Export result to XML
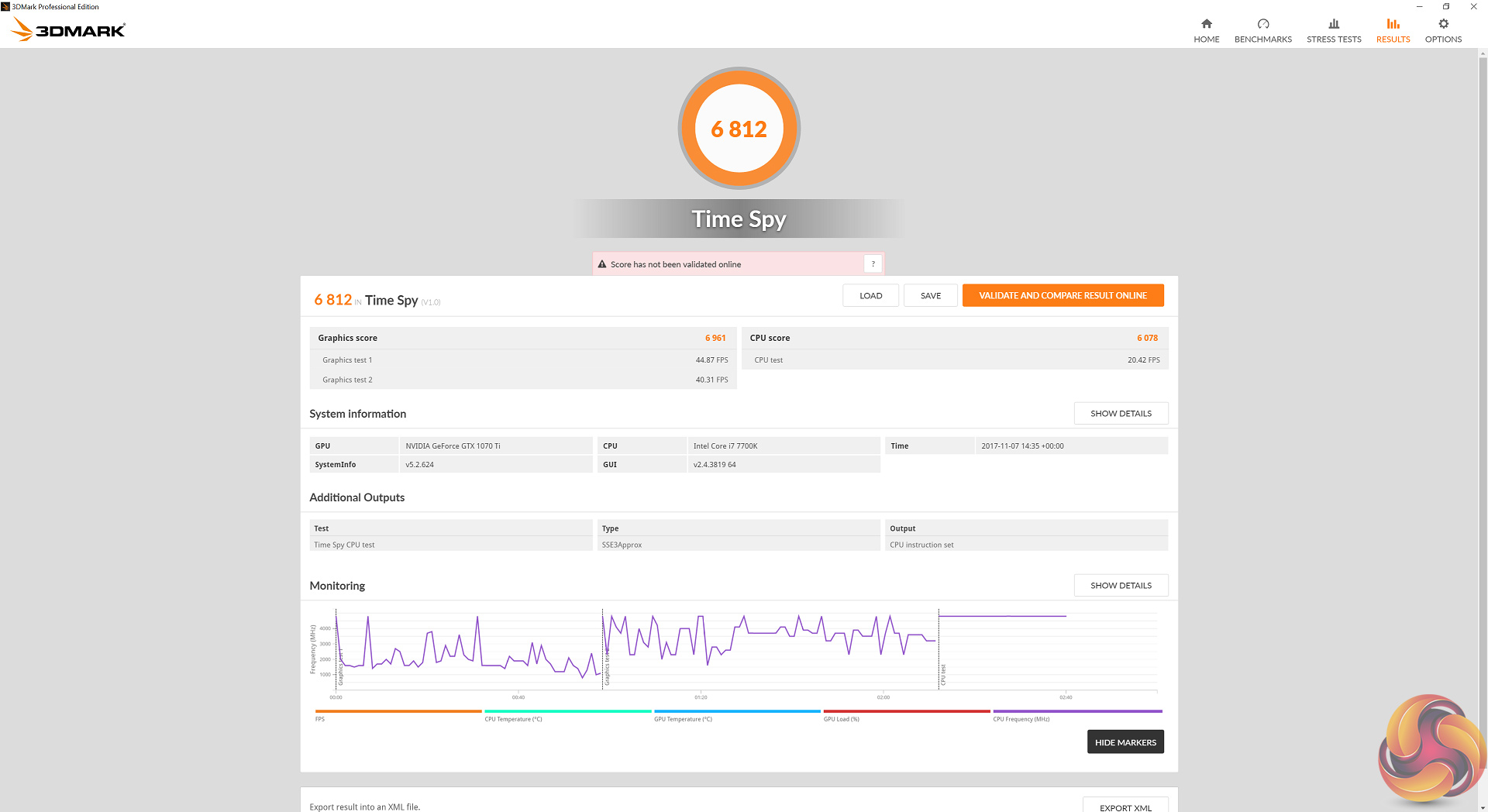 (1125, 807)
